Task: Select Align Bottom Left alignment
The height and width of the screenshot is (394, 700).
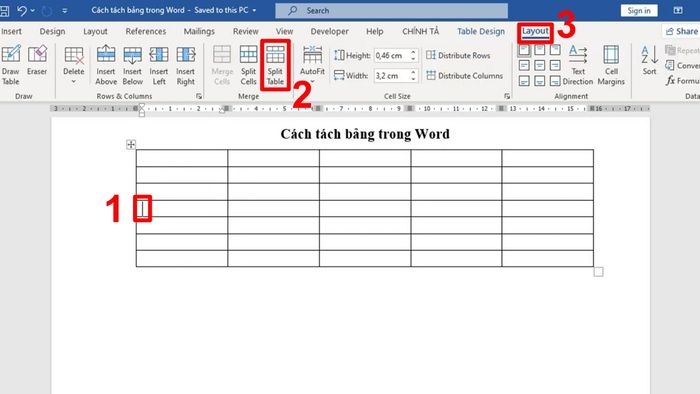Action: point(524,81)
